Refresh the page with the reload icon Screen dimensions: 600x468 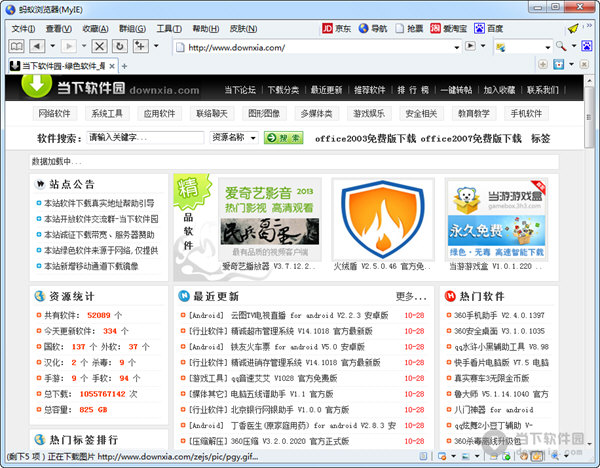pyautogui.click(x=120, y=46)
